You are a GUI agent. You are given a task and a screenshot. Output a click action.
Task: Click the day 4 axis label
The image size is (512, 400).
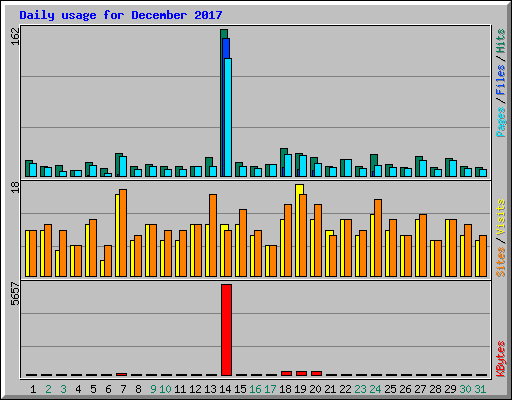click(x=78, y=389)
